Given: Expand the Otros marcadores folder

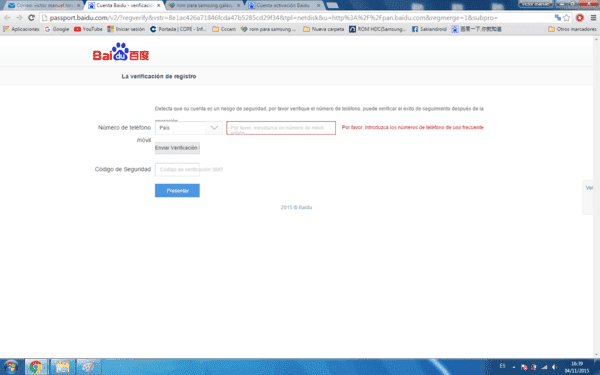Looking at the screenshot, I should (x=572, y=29).
